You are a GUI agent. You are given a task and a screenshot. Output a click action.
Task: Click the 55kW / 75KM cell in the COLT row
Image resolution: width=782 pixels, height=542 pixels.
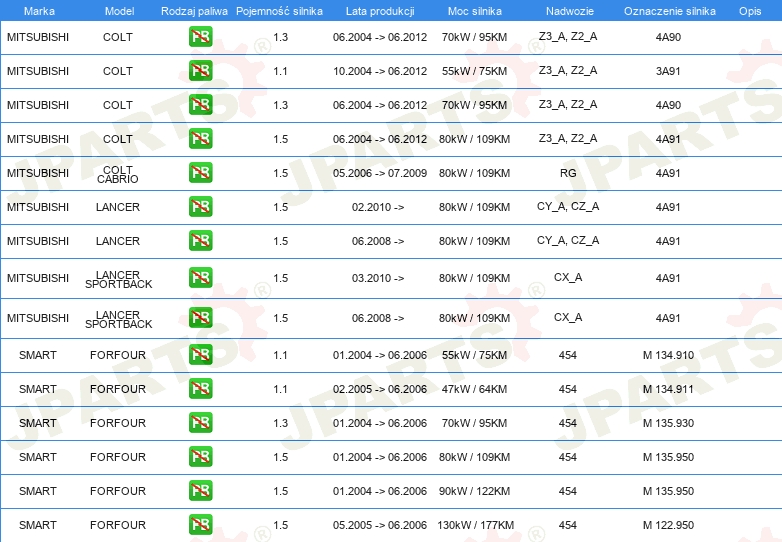[x=474, y=71]
